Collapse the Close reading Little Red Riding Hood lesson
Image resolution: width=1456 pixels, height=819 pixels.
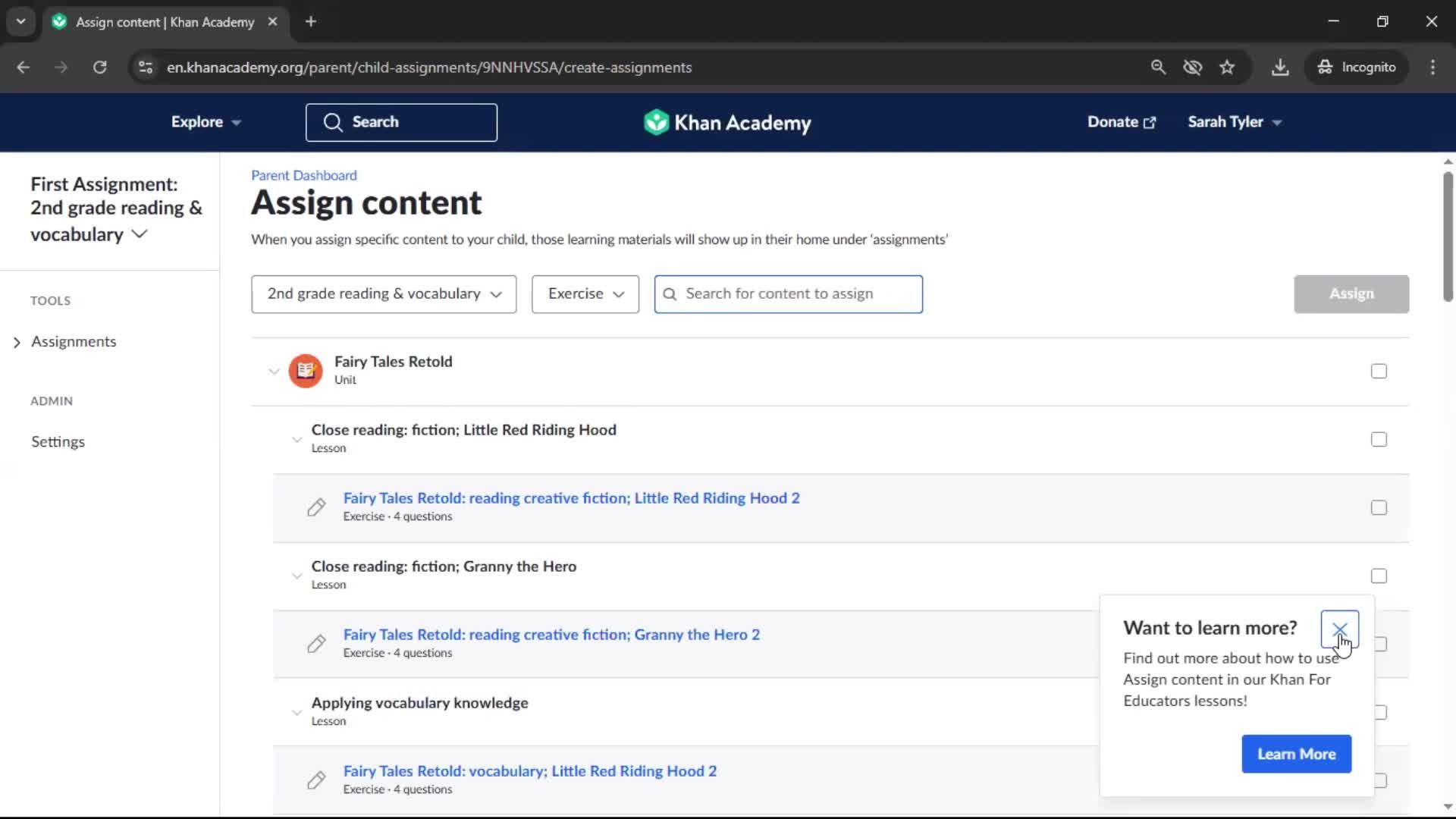click(x=297, y=440)
